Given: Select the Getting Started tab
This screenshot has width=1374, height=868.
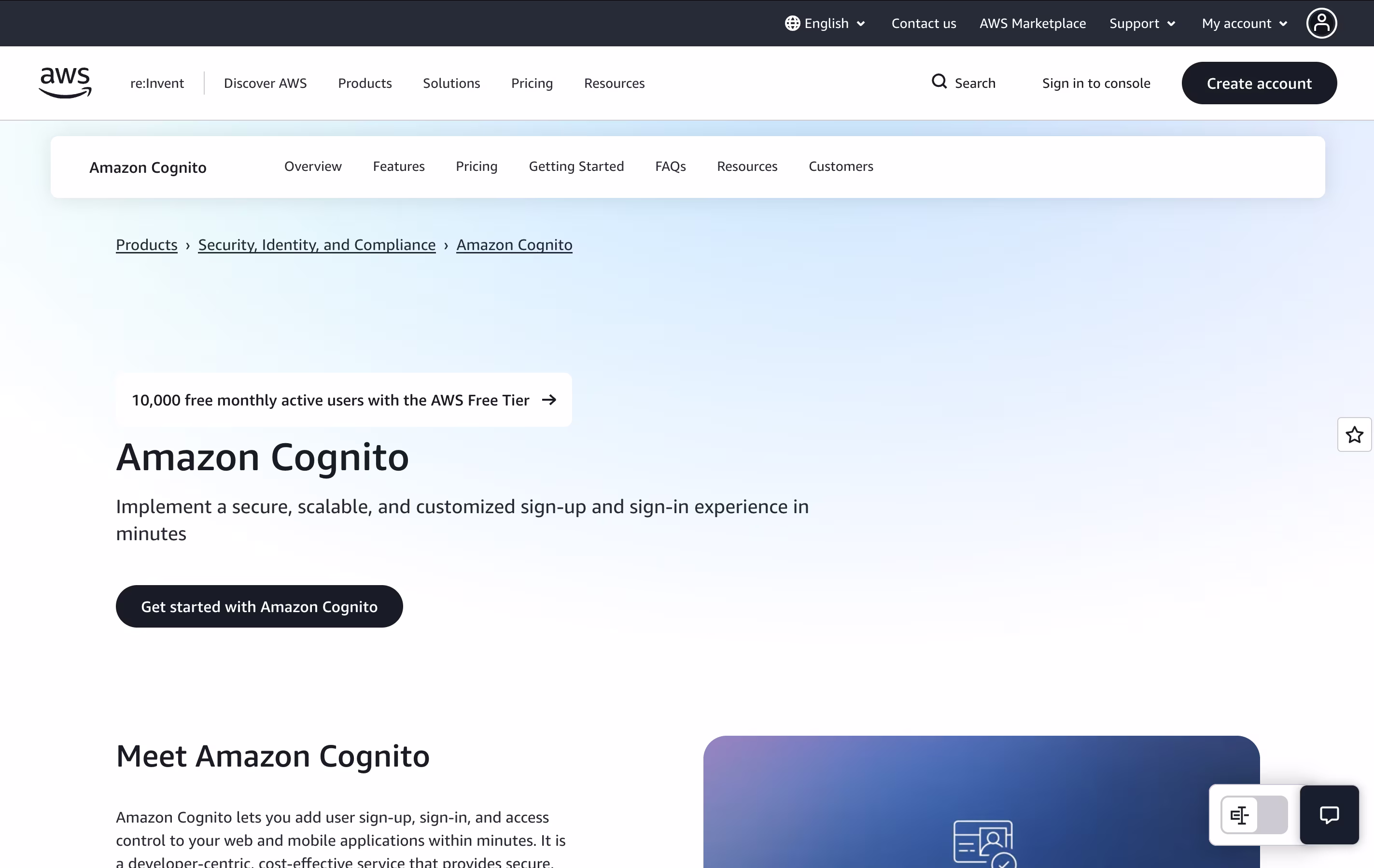Looking at the screenshot, I should click(576, 166).
